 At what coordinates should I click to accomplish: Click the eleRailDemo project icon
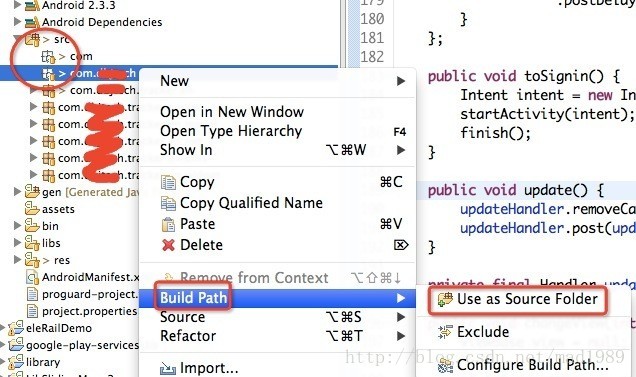[16, 328]
